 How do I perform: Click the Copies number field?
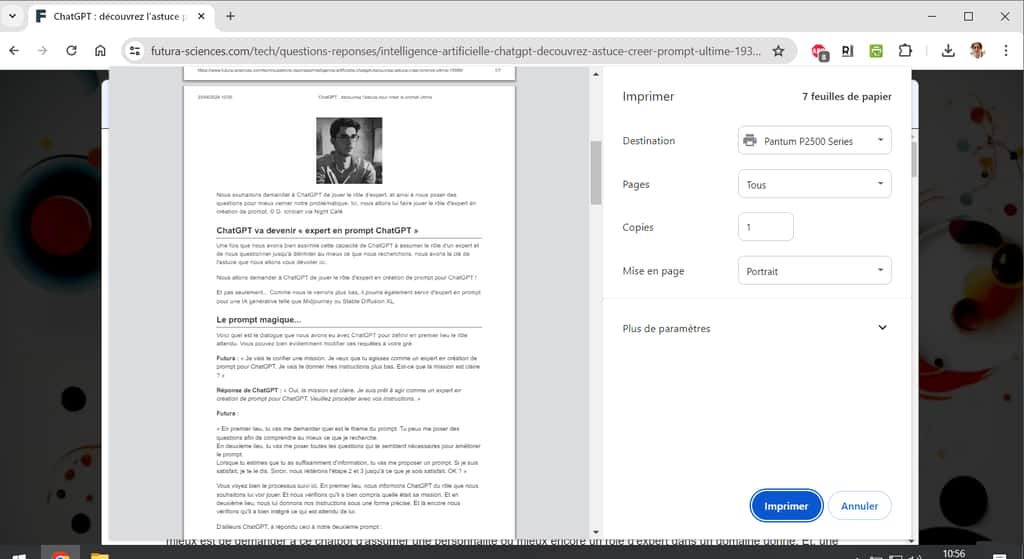pyautogui.click(x=765, y=227)
